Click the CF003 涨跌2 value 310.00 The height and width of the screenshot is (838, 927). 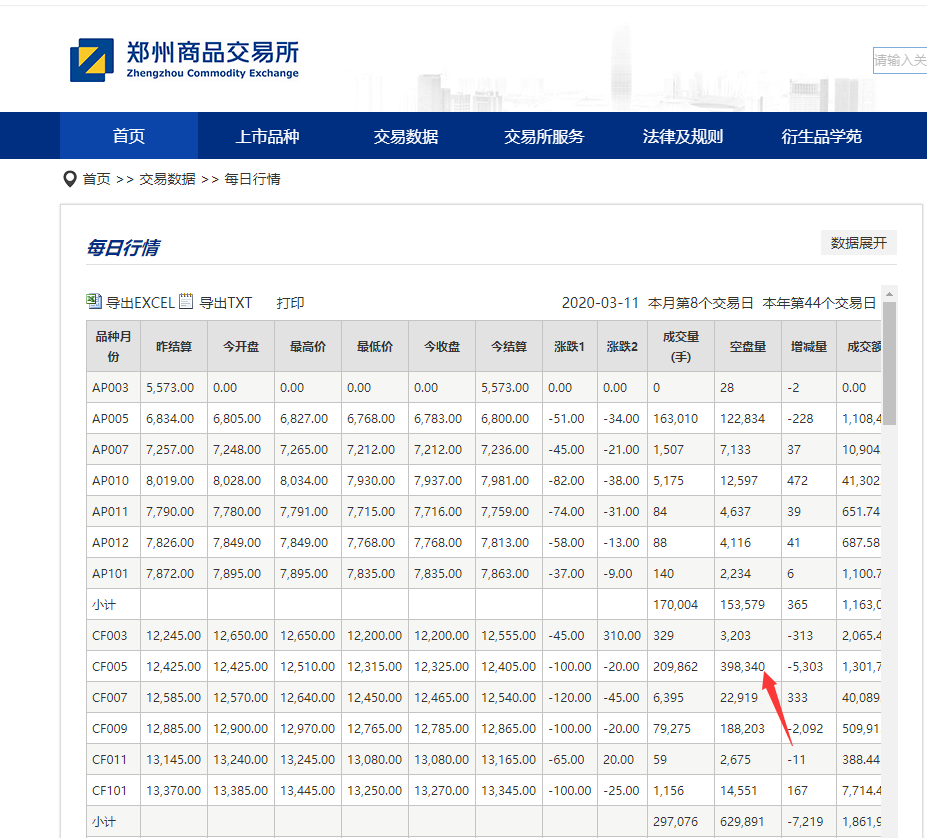tap(621, 635)
